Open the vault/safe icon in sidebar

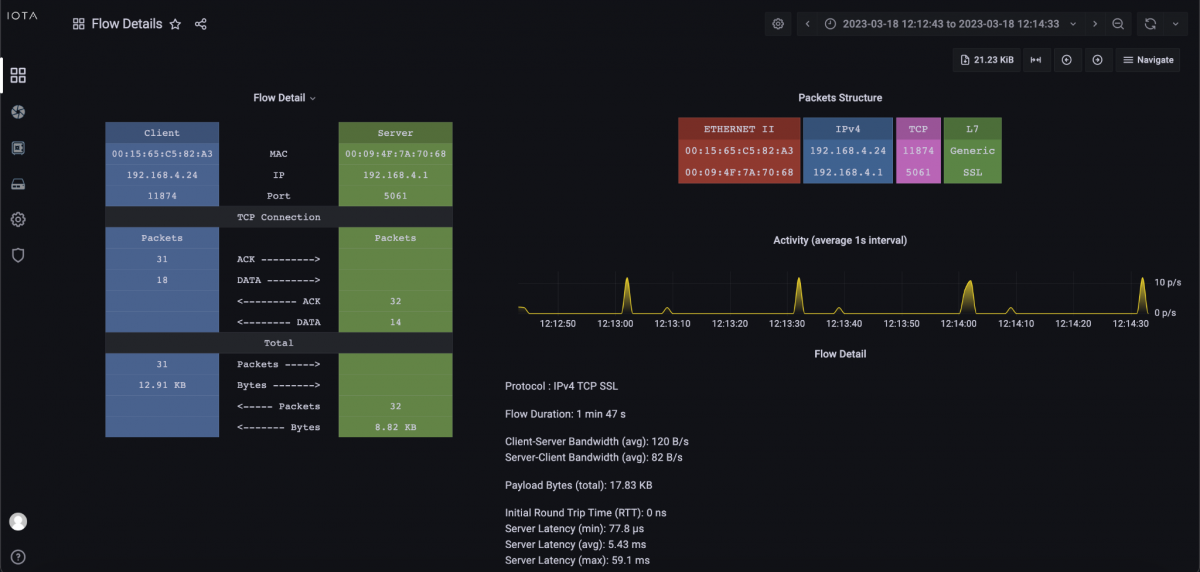click(18, 148)
